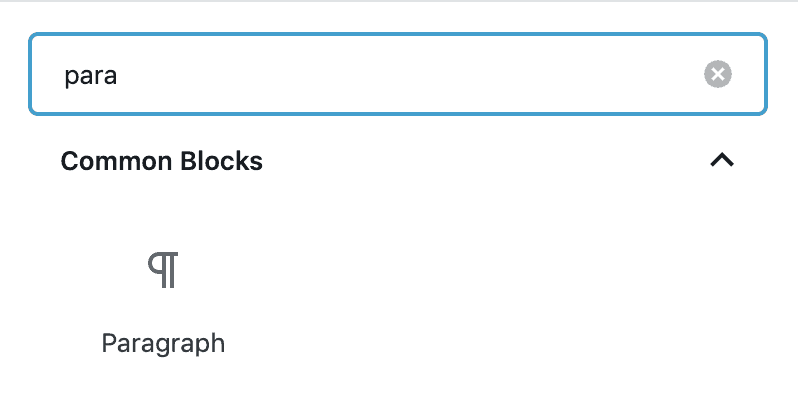This screenshot has height=408, width=798.
Task: Click the ¶ symbol in search results
Action: [163, 270]
